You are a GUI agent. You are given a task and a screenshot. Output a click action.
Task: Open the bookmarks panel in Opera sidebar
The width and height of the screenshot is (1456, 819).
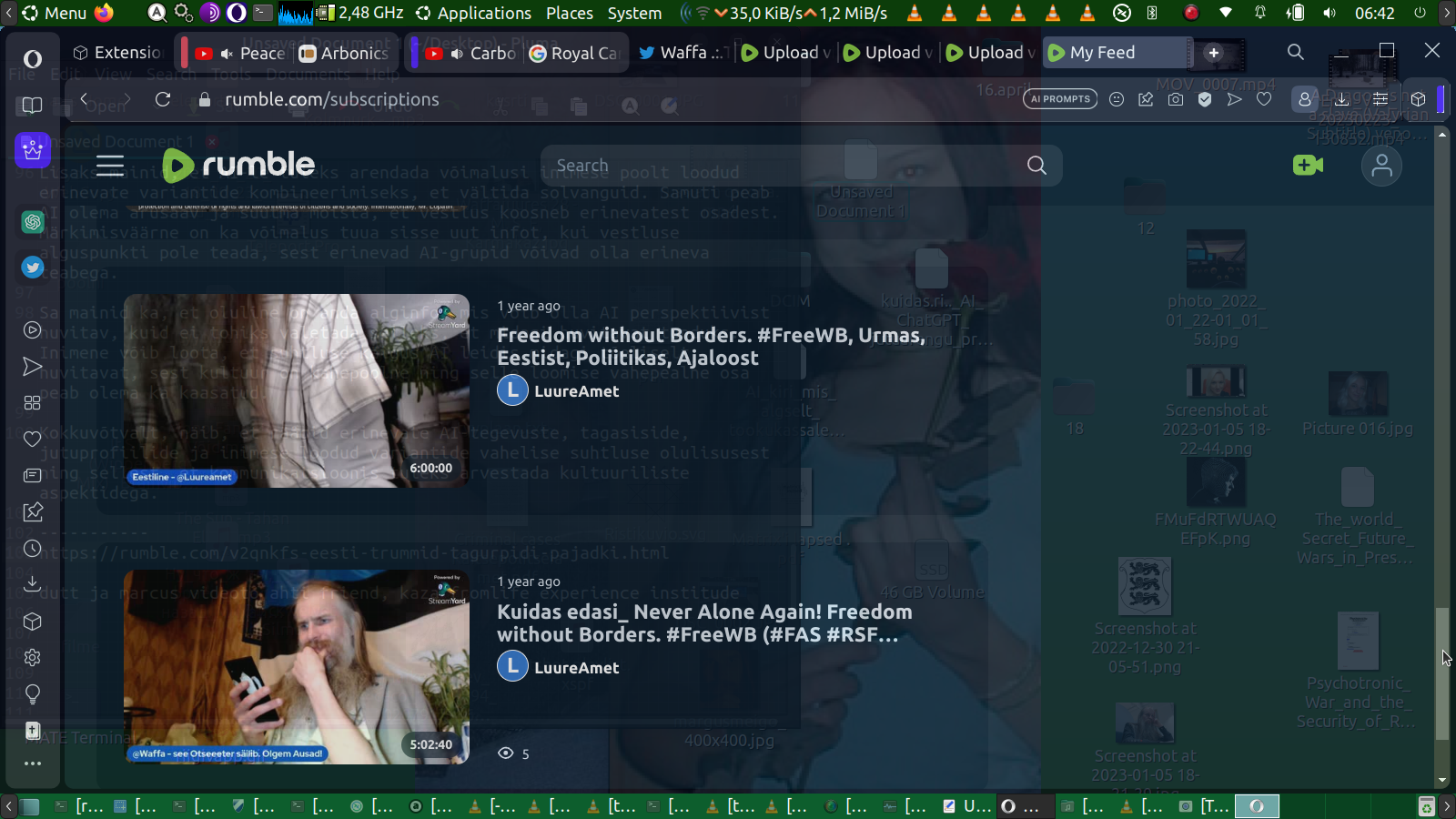coord(33,106)
